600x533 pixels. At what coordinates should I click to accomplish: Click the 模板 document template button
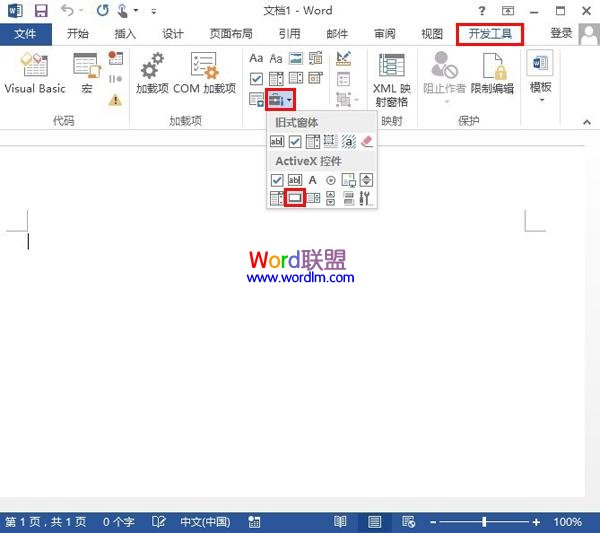[540, 77]
